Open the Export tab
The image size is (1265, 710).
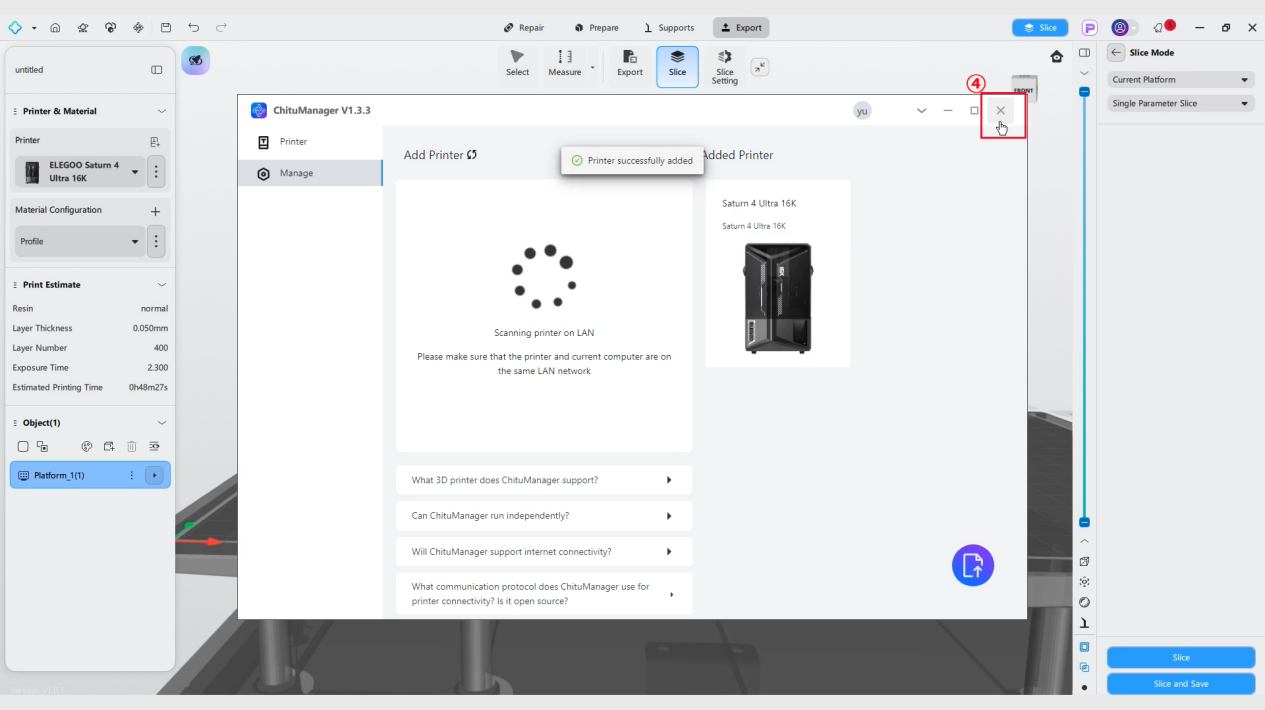point(741,28)
